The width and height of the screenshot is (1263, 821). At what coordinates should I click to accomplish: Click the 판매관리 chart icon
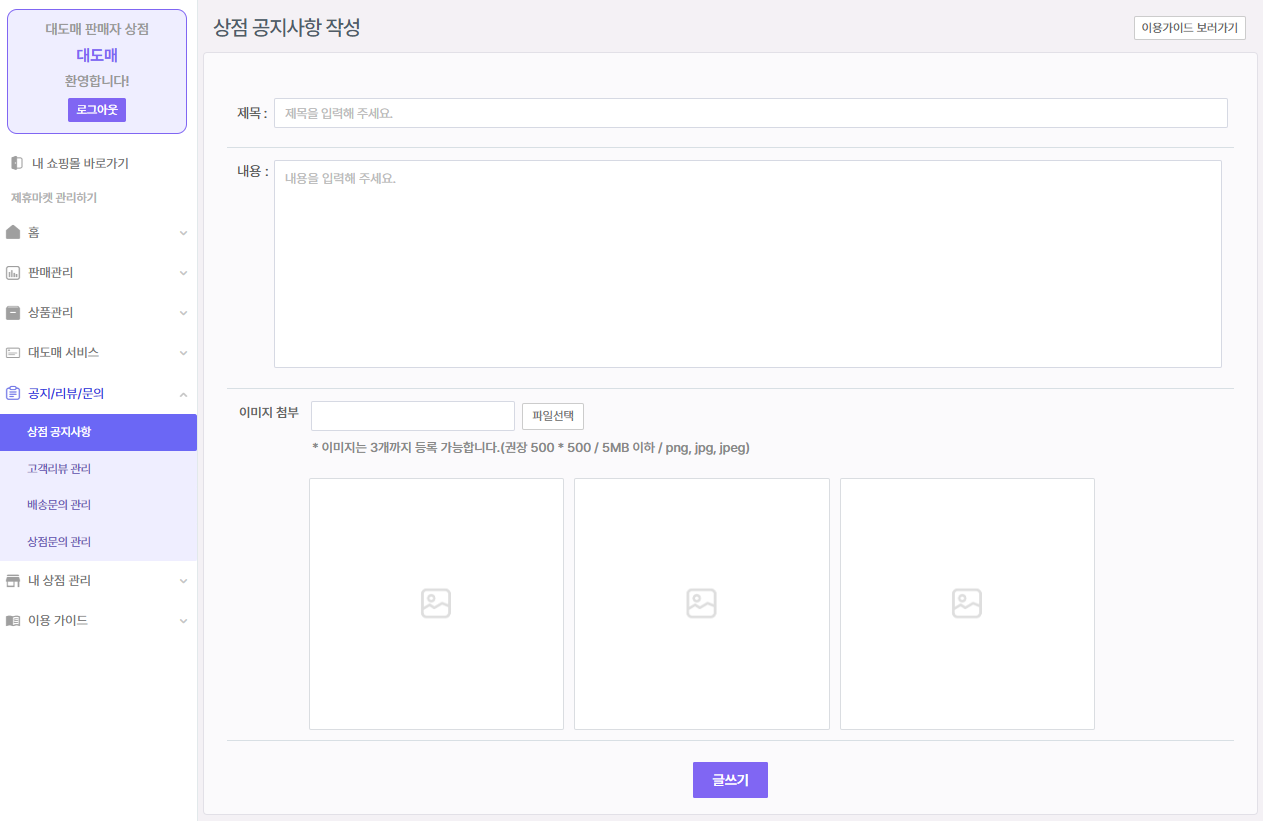pos(13,273)
